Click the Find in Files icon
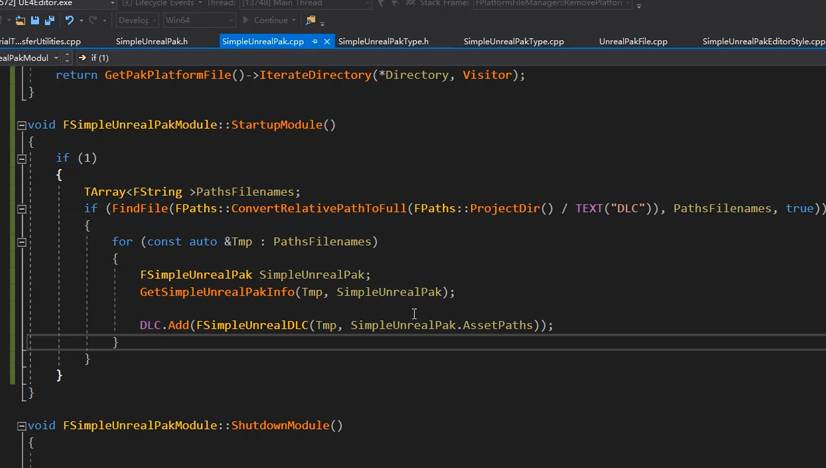The image size is (826, 468). (x=311, y=20)
